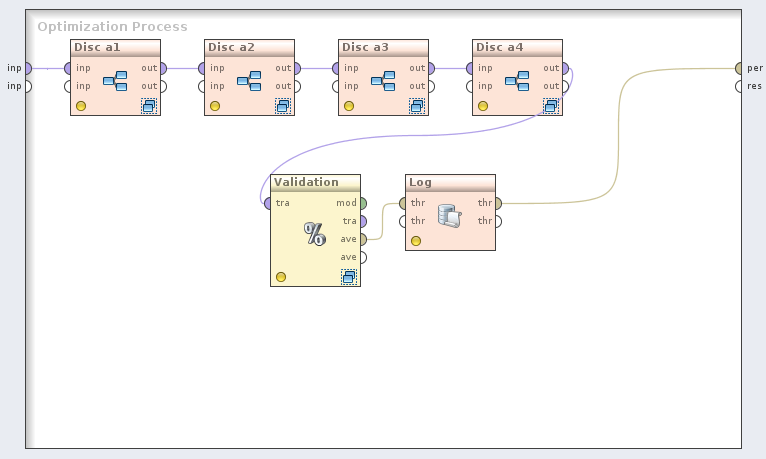766x459 pixels.
Task: Click the Disc a2 discretize operator icon
Action: [249, 80]
